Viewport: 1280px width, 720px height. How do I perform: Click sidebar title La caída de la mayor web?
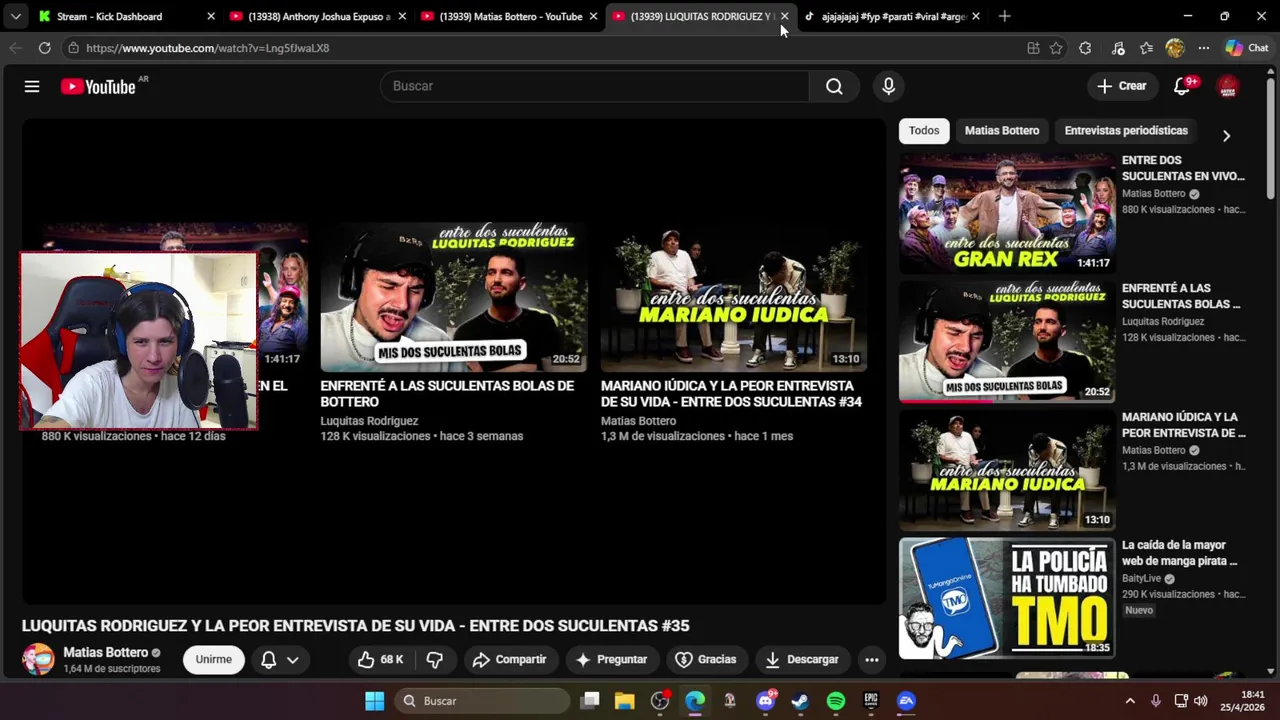(1179, 553)
